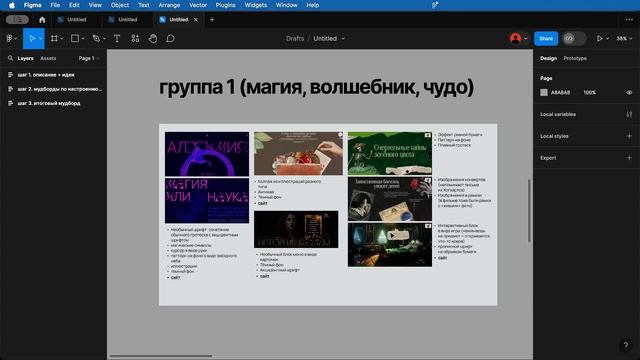
Task: Toggle the window sidebar pill control
Action: point(17,20)
